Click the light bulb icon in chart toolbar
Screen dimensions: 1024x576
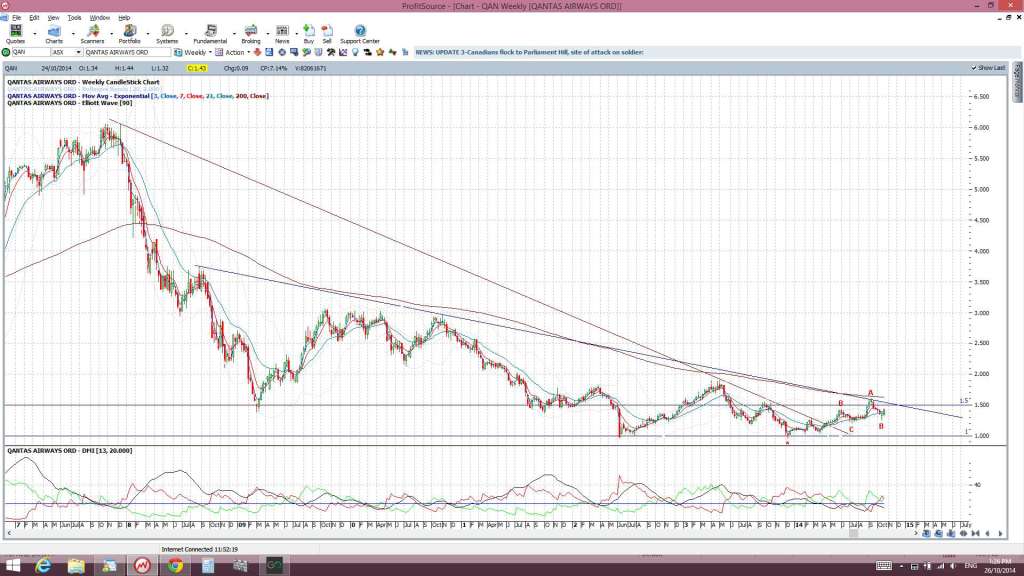(355, 52)
